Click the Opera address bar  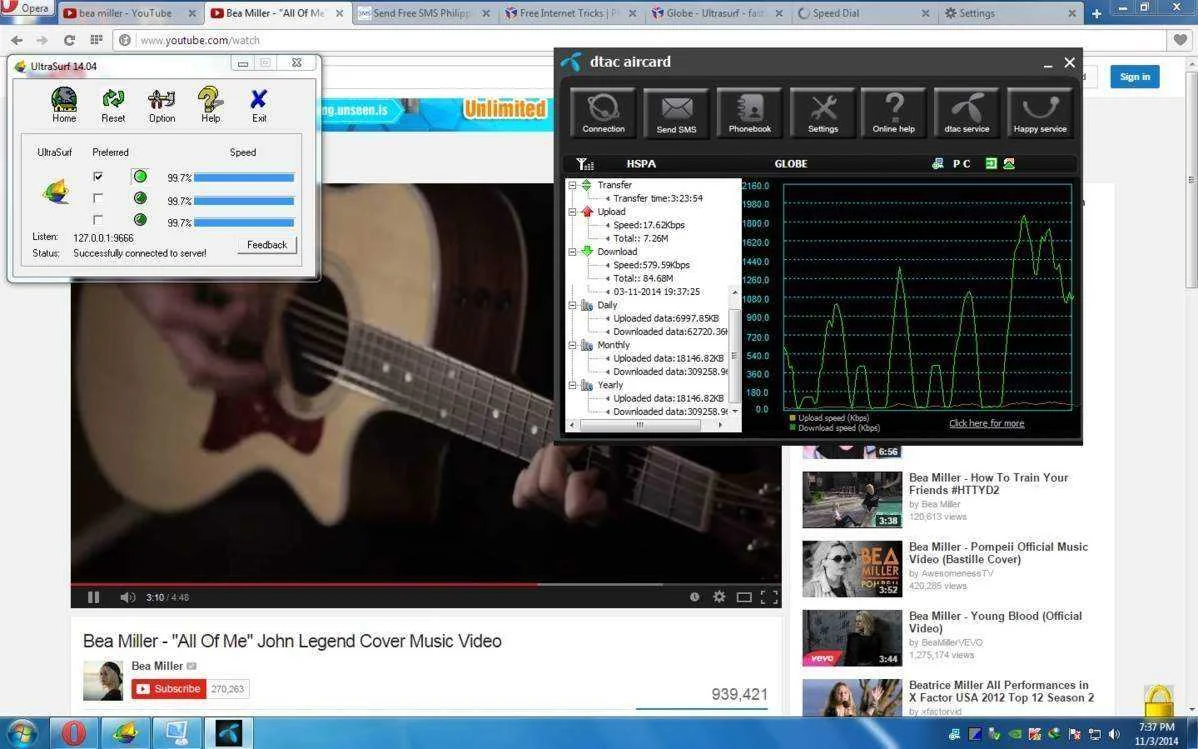pyautogui.click(x=638, y=40)
